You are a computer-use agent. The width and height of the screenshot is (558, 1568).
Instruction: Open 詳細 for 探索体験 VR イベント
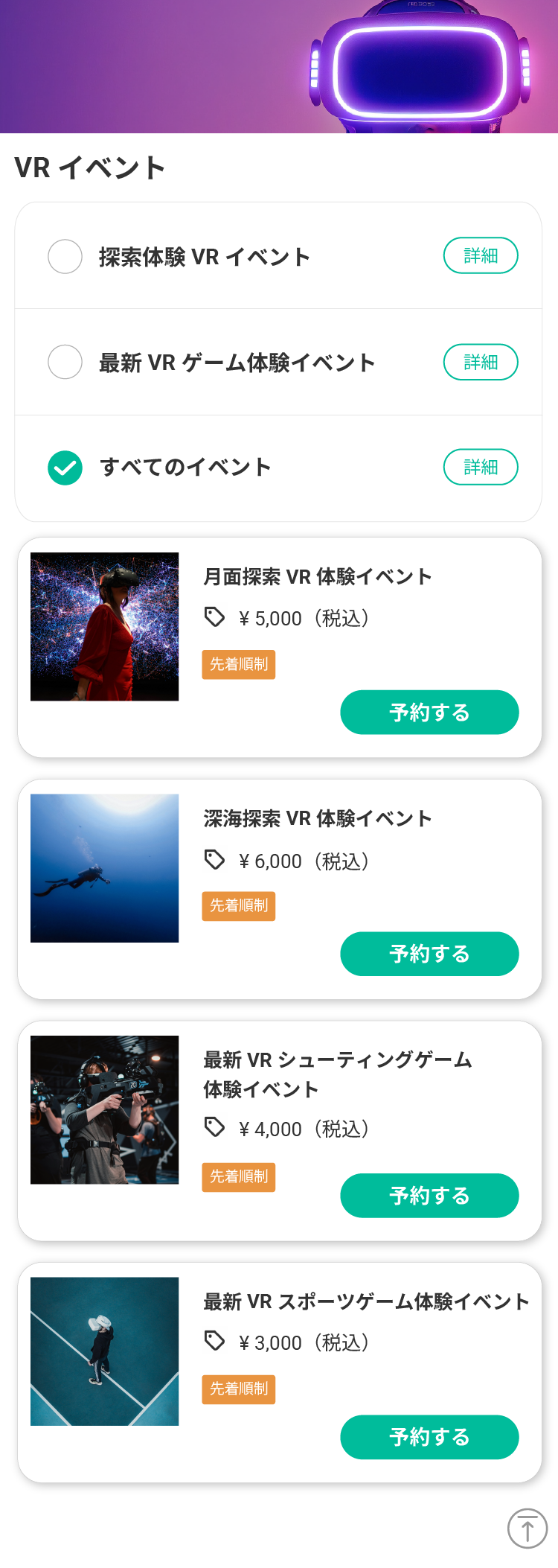click(x=481, y=255)
